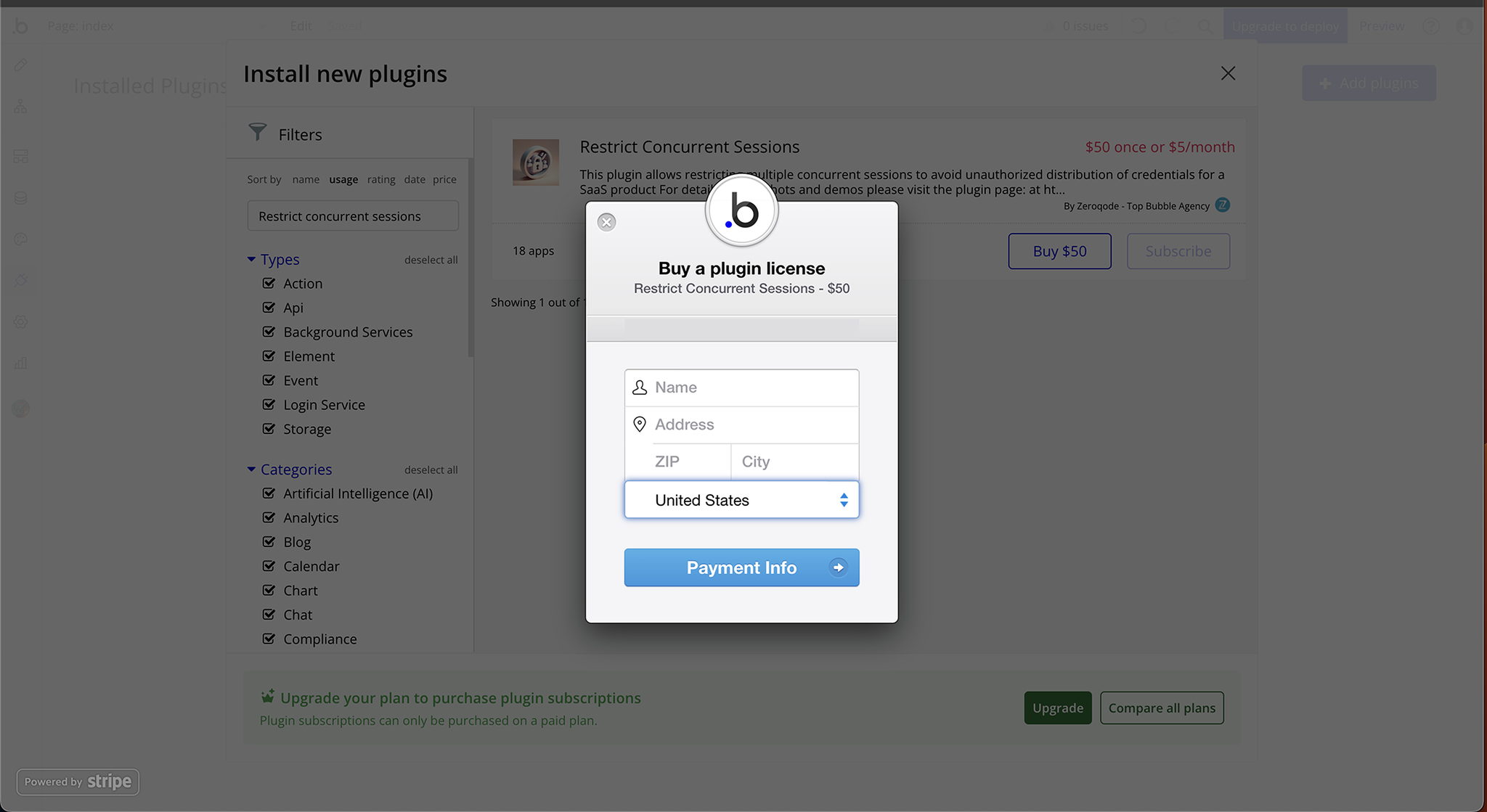Open the Design tab pencil icon

[x=21, y=65]
